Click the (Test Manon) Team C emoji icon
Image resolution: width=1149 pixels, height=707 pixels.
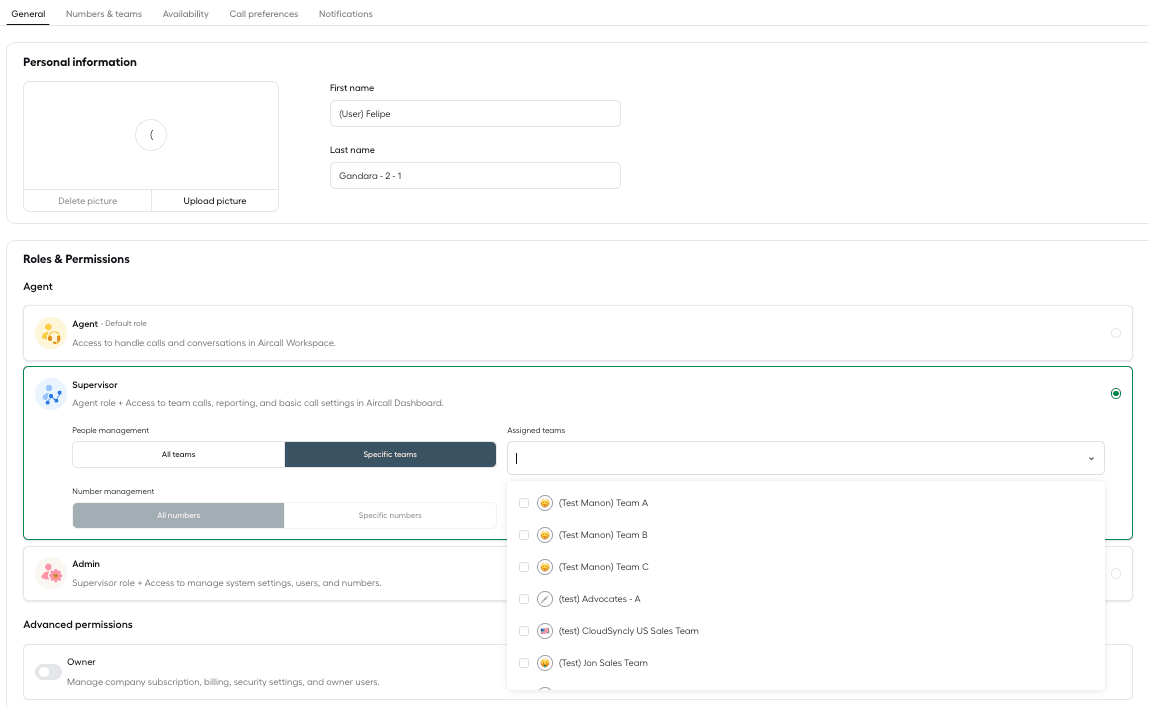pyautogui.click(x=544, y=567)
